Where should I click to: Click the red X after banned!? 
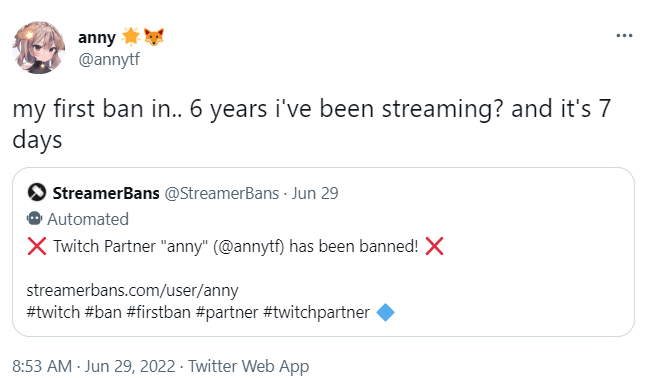435,246
